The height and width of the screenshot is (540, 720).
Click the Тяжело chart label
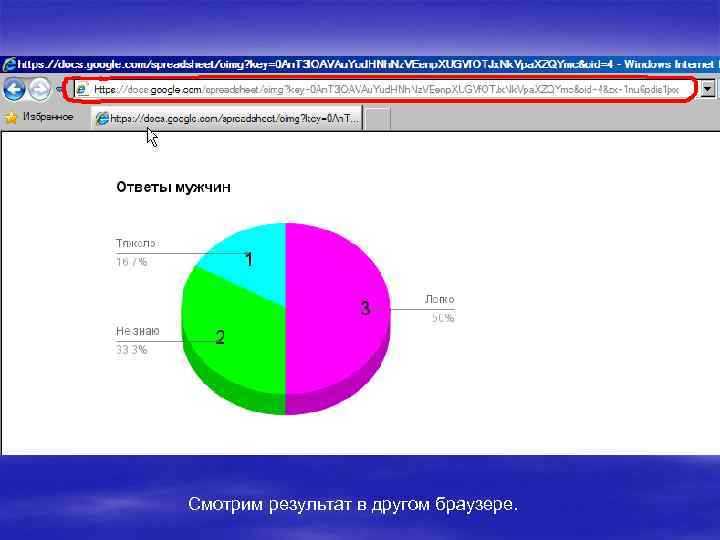136,243
